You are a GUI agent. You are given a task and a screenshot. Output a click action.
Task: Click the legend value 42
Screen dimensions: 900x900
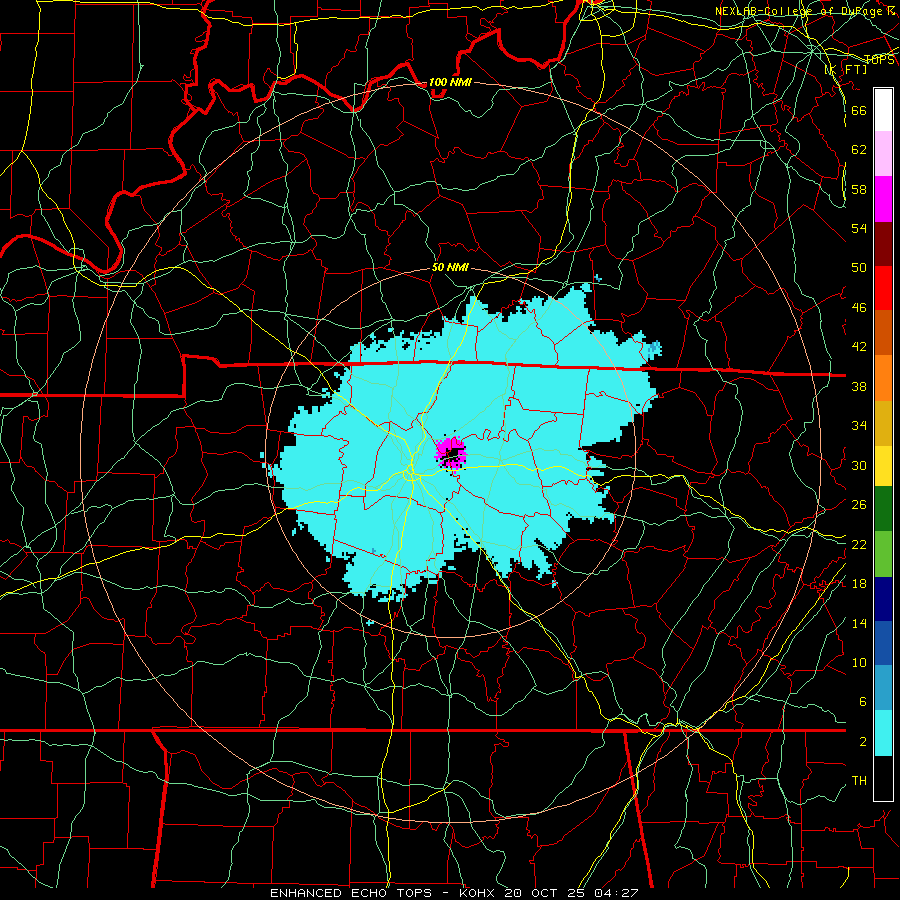coord(859,347)
